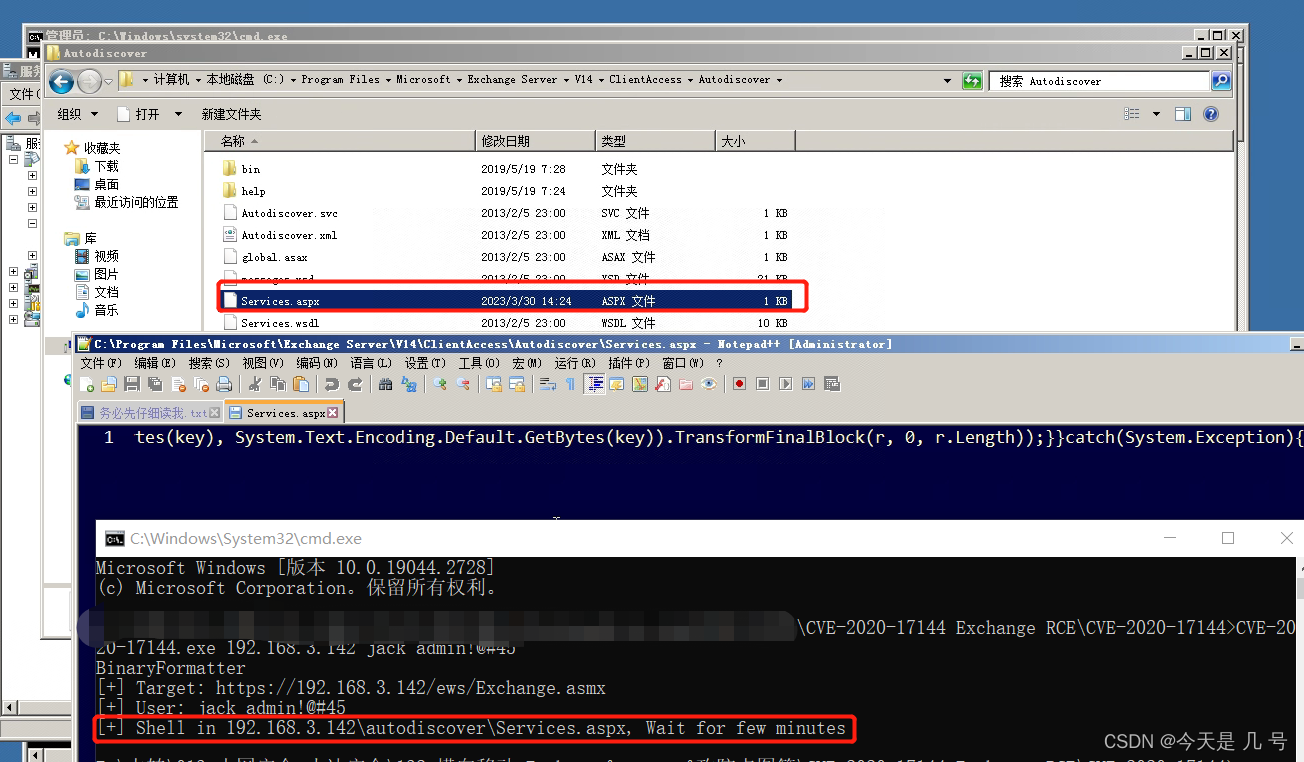The height and width of the screenshot is (762, 1304).
Task: Toggle Show All Characters pilcrow icon
Action: tap(570, 384)
